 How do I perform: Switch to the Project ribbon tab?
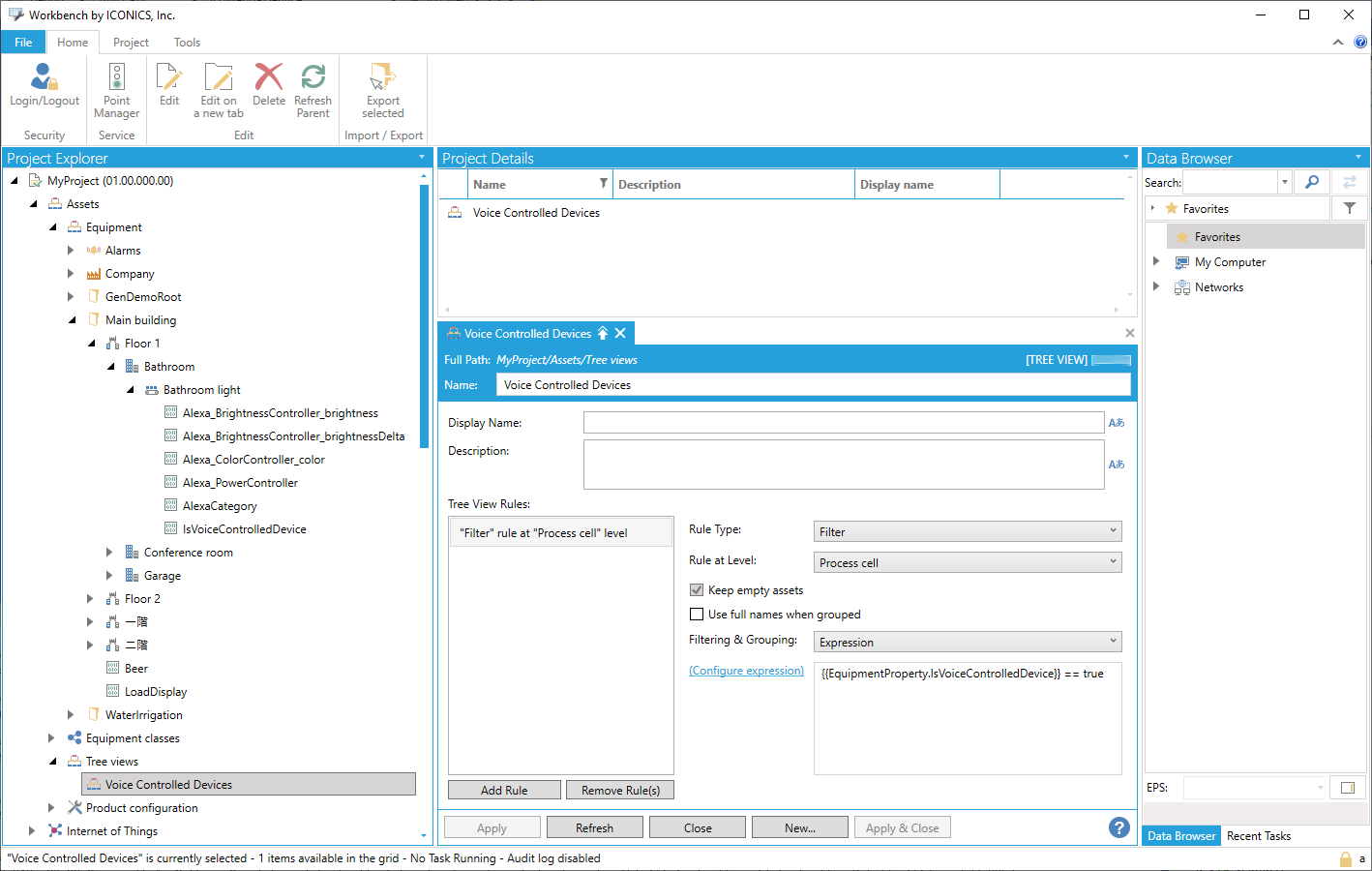pyautogui.click(x=131, y=43)
